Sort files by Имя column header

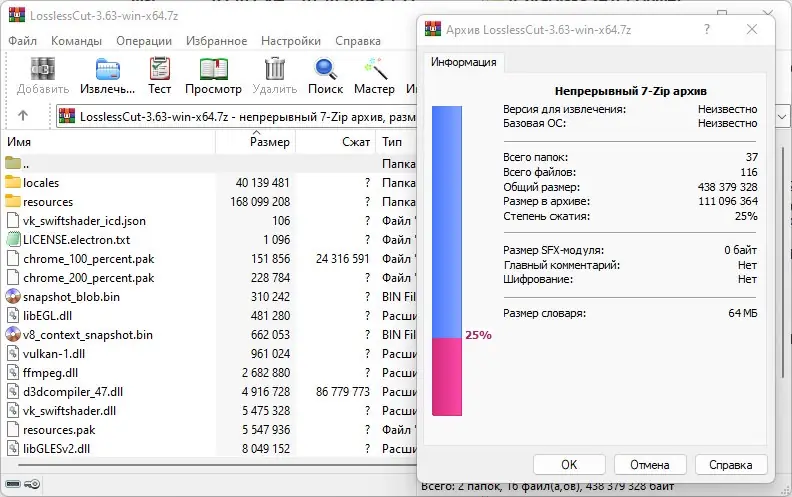click(109, 142)
